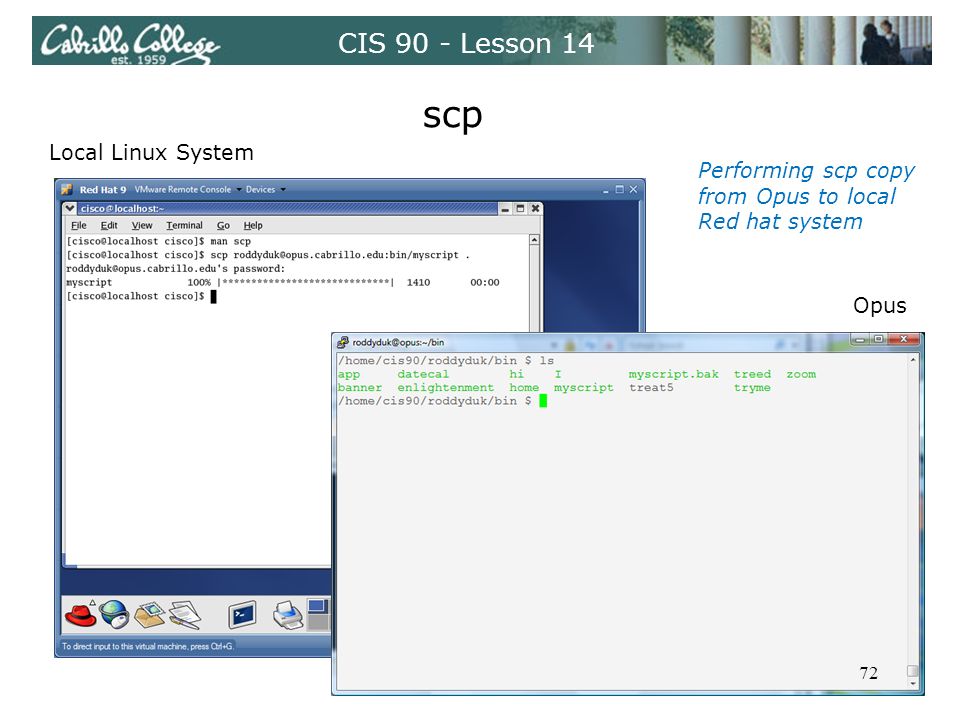Click the Opus window scrollbar up arrow
Image resolution: width=960 pixels, height=720 pixels.
pyautogui.click(x=913, y=359)
